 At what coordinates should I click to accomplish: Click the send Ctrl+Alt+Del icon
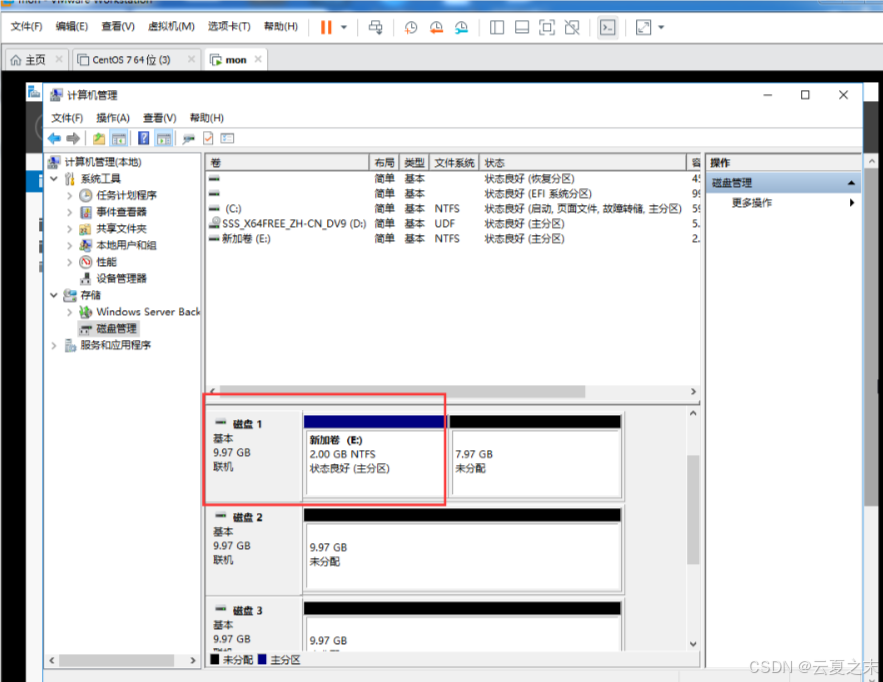[x=376, y=27]
